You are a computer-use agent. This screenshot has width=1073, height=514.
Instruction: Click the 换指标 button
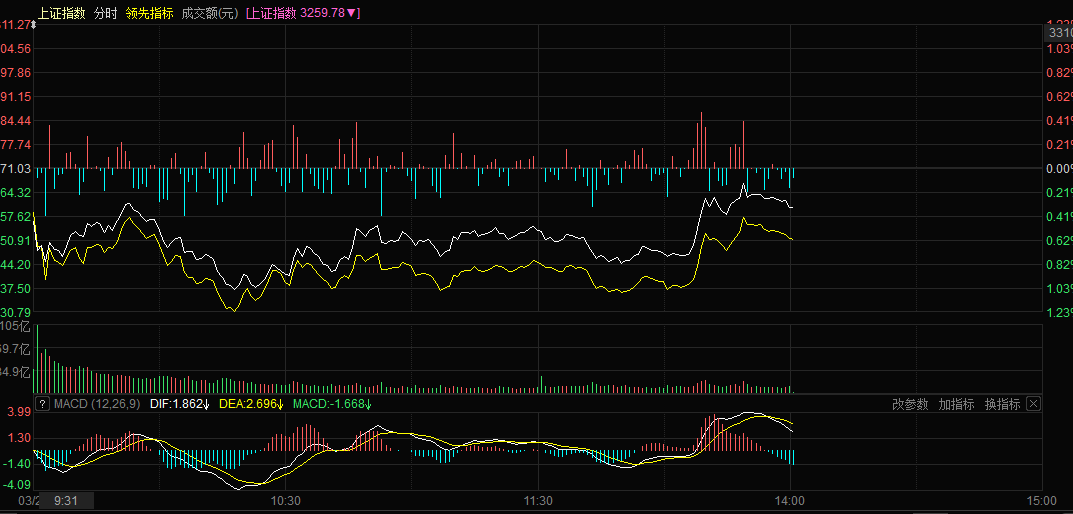[1002, 404]
